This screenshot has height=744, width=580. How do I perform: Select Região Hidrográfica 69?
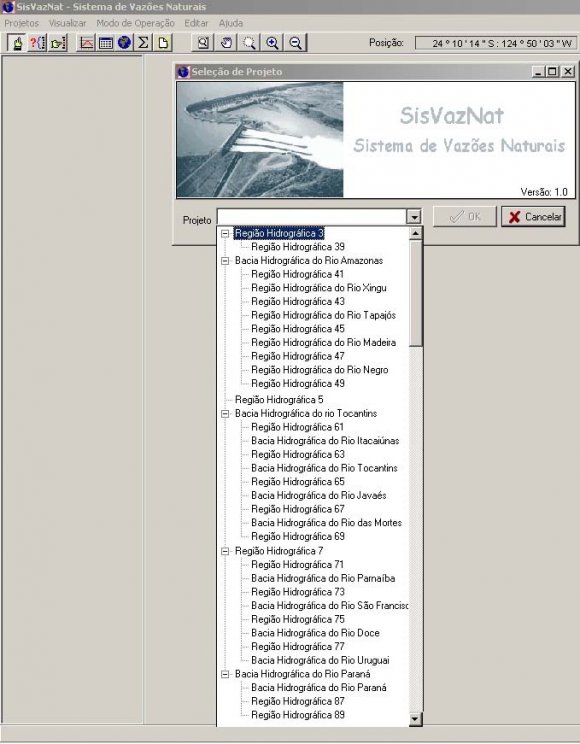point(298,537)
